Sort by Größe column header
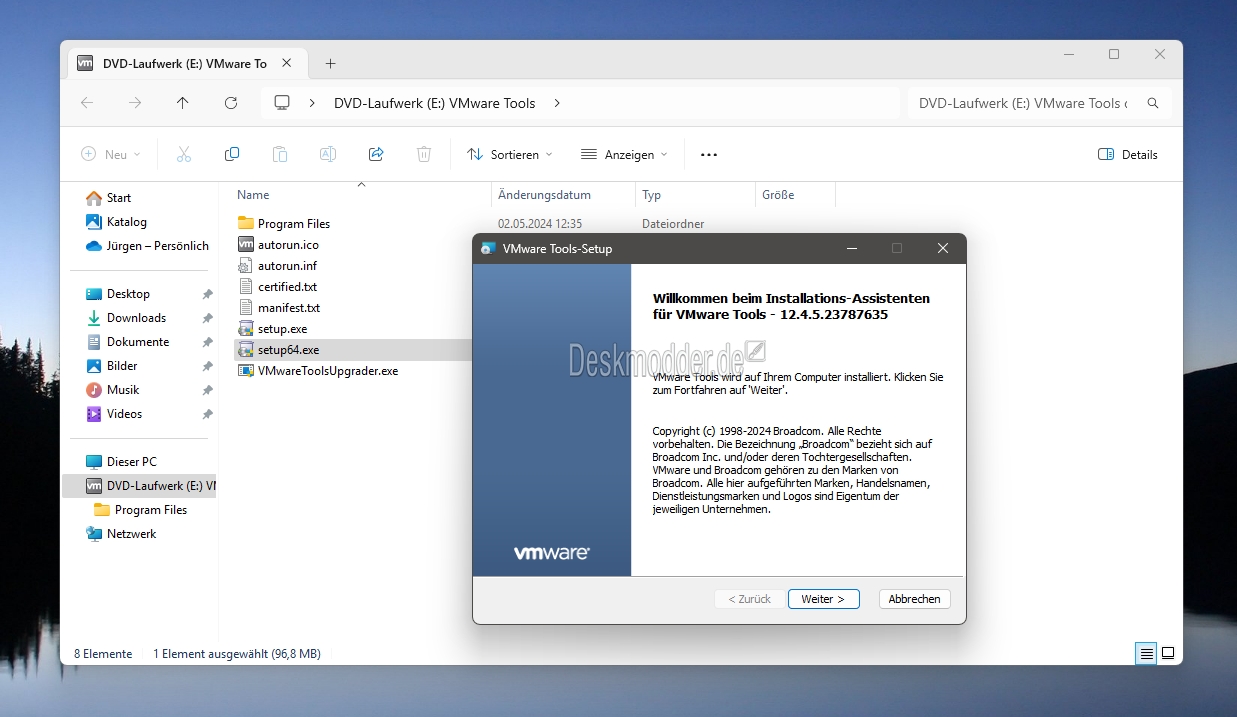1237x717 pixels. coord(778,195)
